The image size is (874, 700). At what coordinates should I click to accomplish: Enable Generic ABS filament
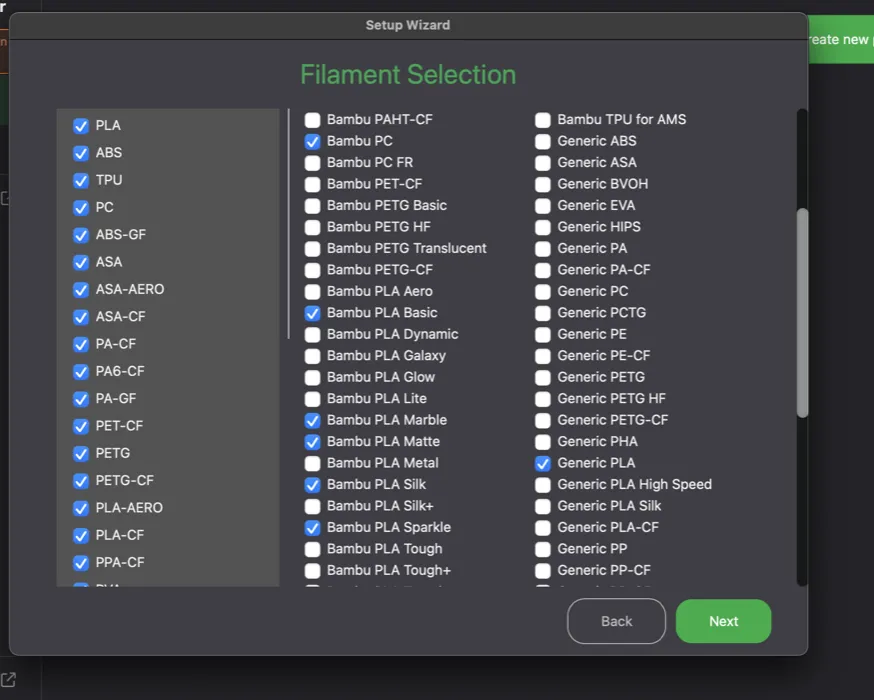pos(543,141)
